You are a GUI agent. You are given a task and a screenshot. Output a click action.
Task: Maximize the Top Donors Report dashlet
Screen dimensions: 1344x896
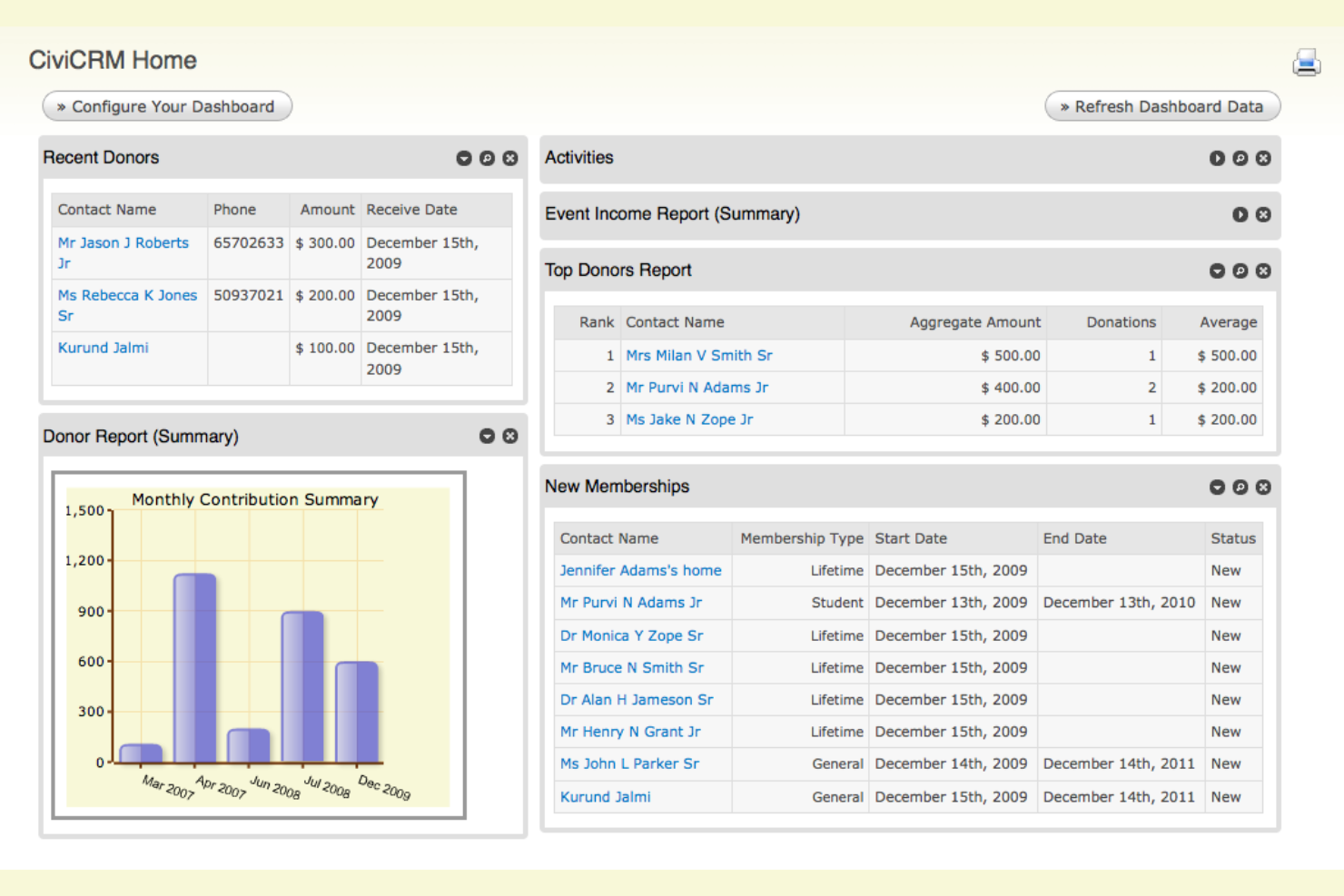[x=1240, y=271]
